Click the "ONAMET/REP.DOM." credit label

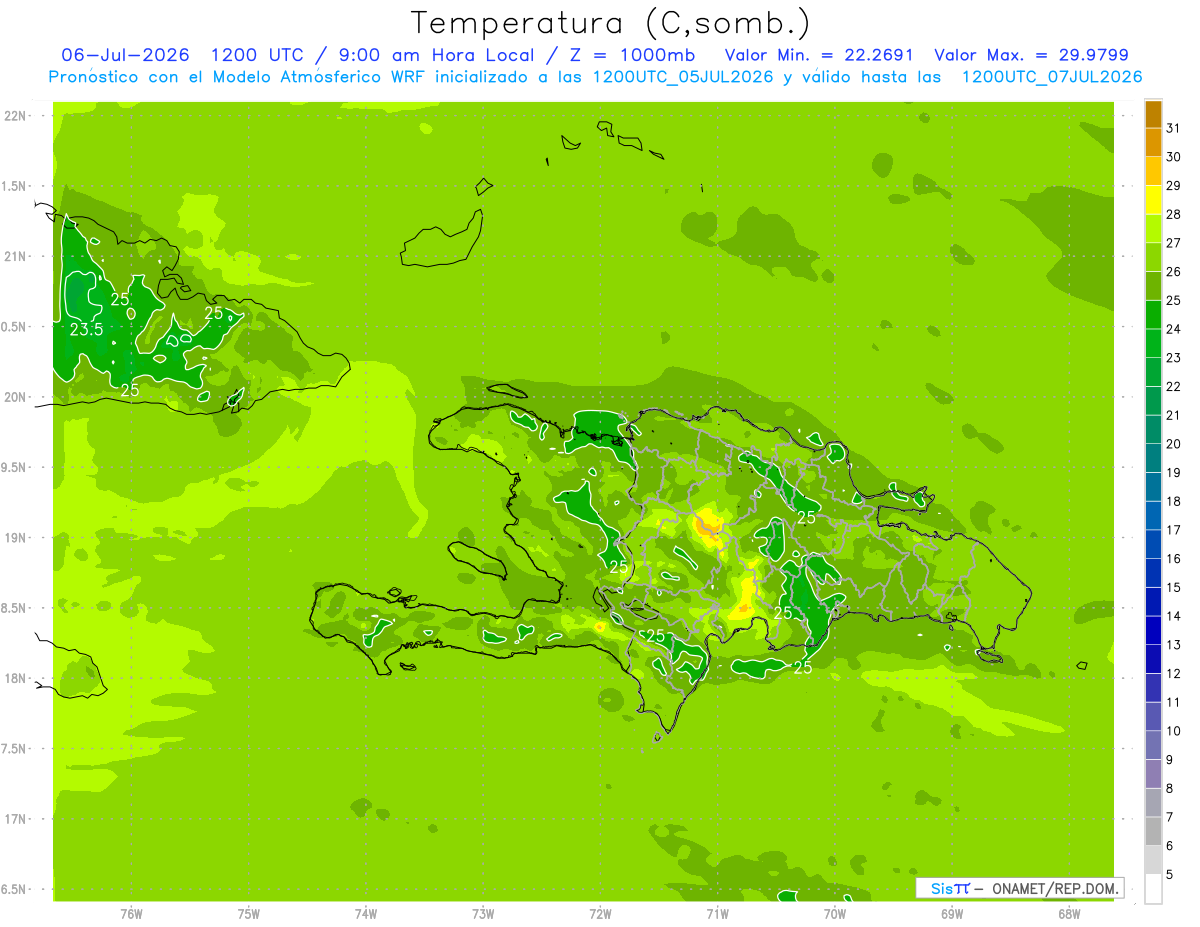[x=1055, y=888]
